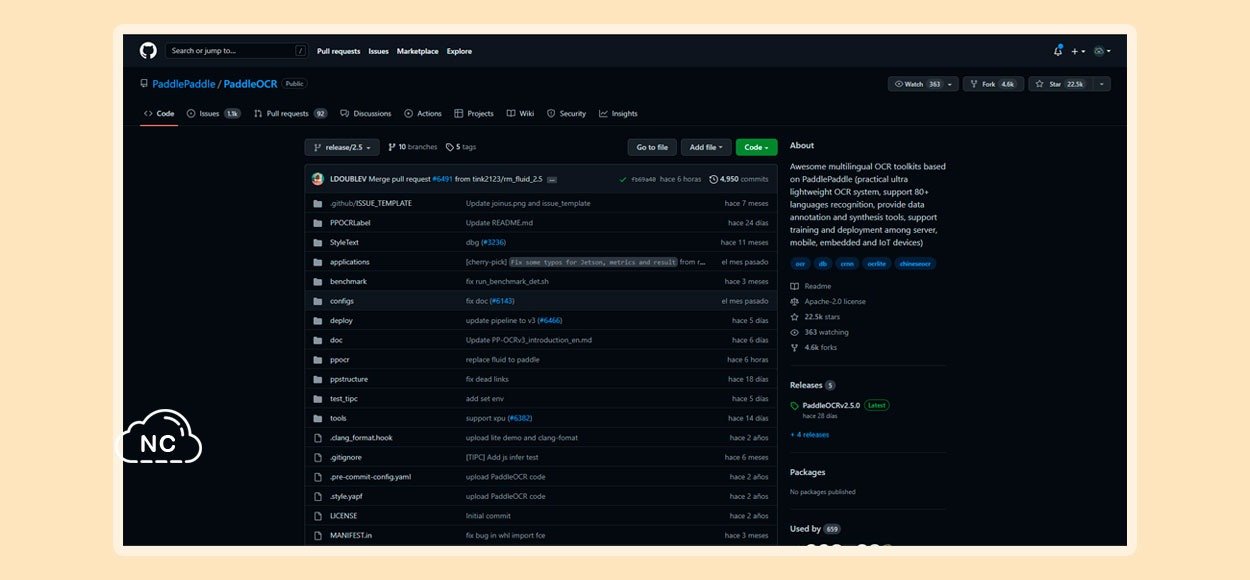This screenshot has width=1250, height=580.
Task: Show the + 4 releases link
Action: point(810,435)
